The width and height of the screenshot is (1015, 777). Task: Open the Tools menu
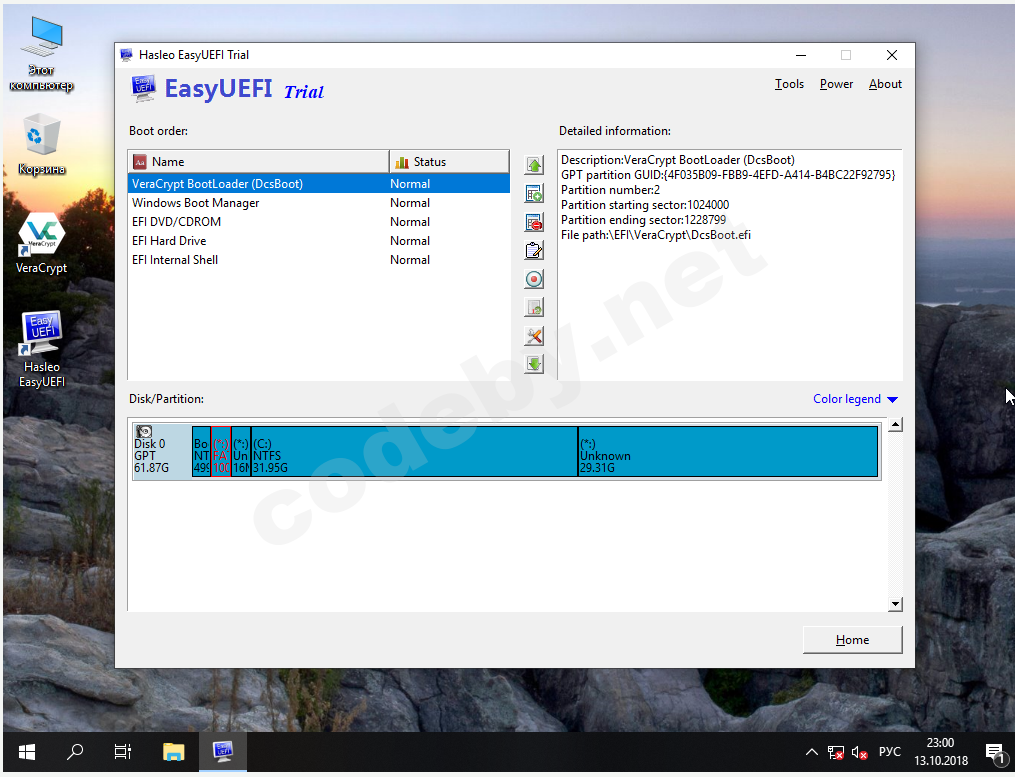click(789, 84)
